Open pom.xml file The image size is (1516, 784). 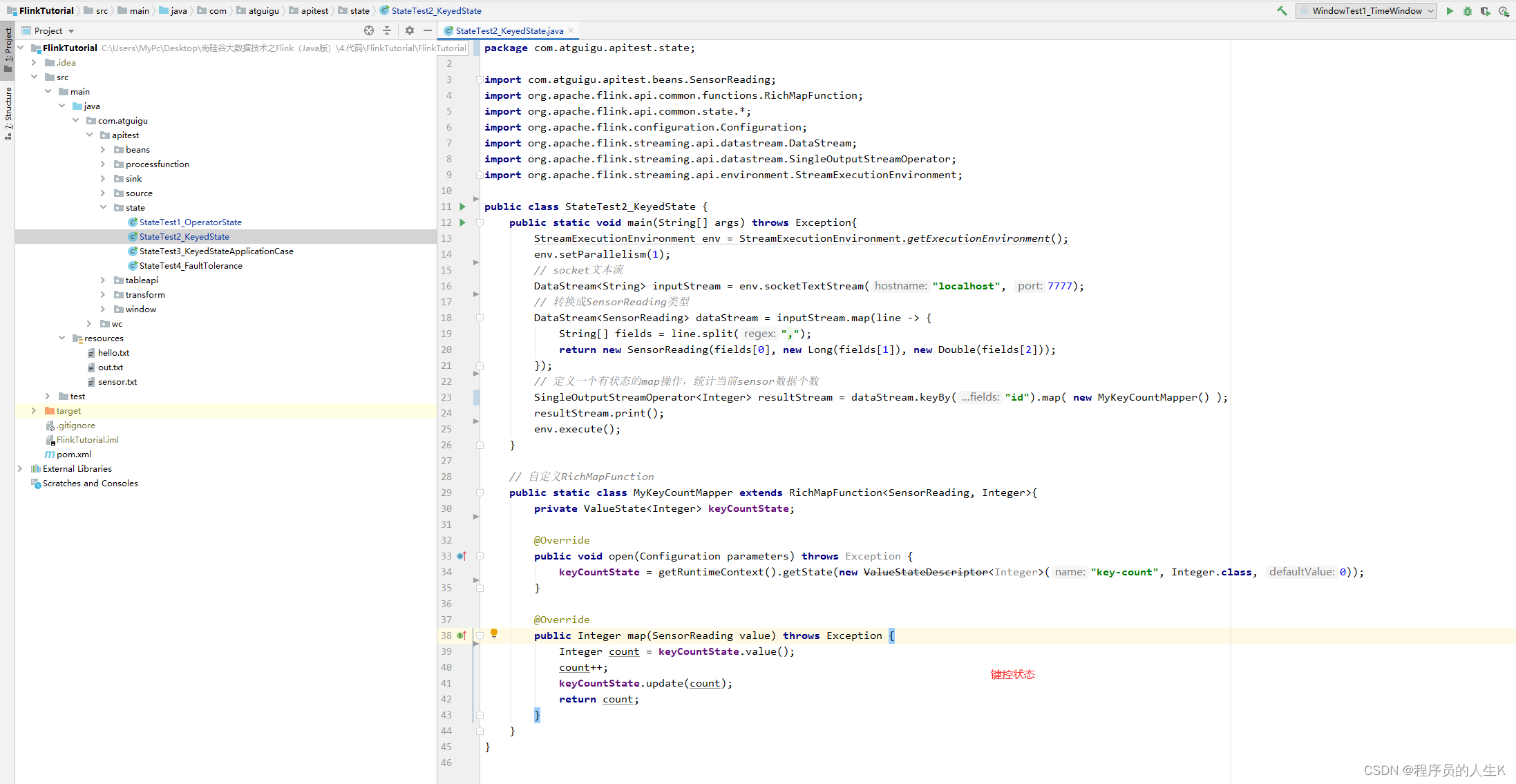pyautogui.click(x=73, y=455)
